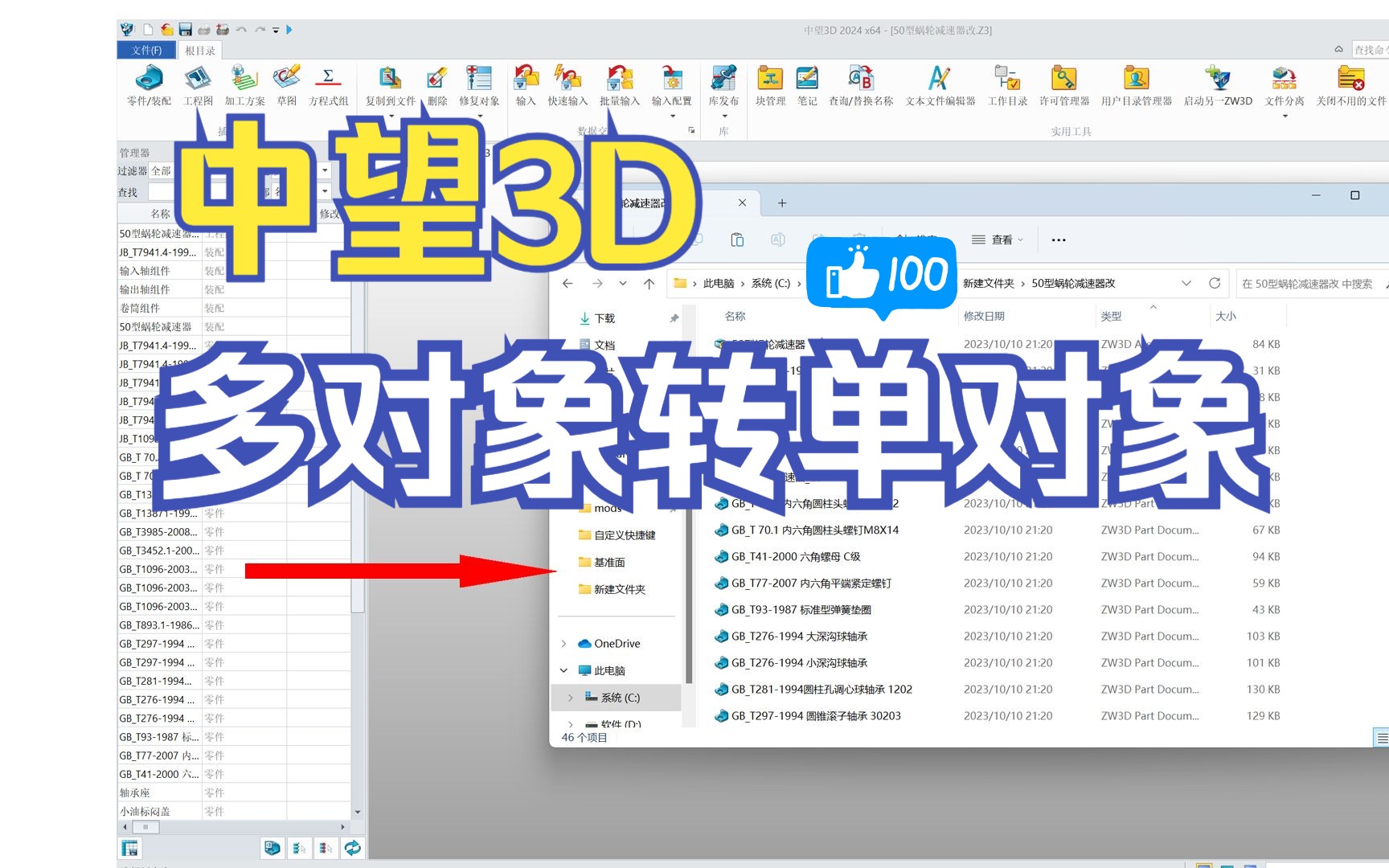
Task: Select 小油标闷盖 row in the manager list
Action: pyautogui.click(x=234, y=811)
